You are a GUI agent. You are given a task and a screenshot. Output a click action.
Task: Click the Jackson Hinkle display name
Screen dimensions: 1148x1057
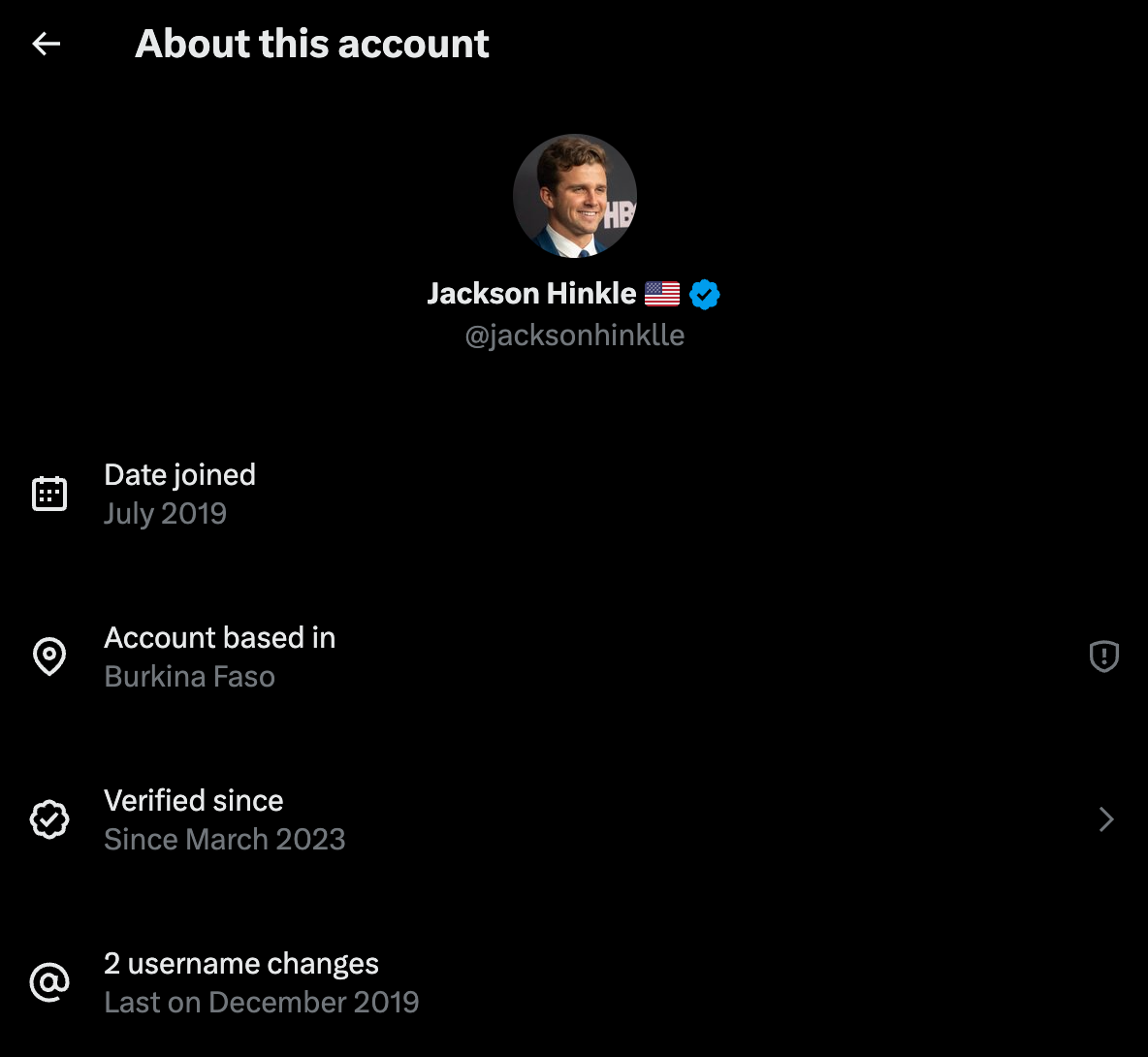pos(531,294)
